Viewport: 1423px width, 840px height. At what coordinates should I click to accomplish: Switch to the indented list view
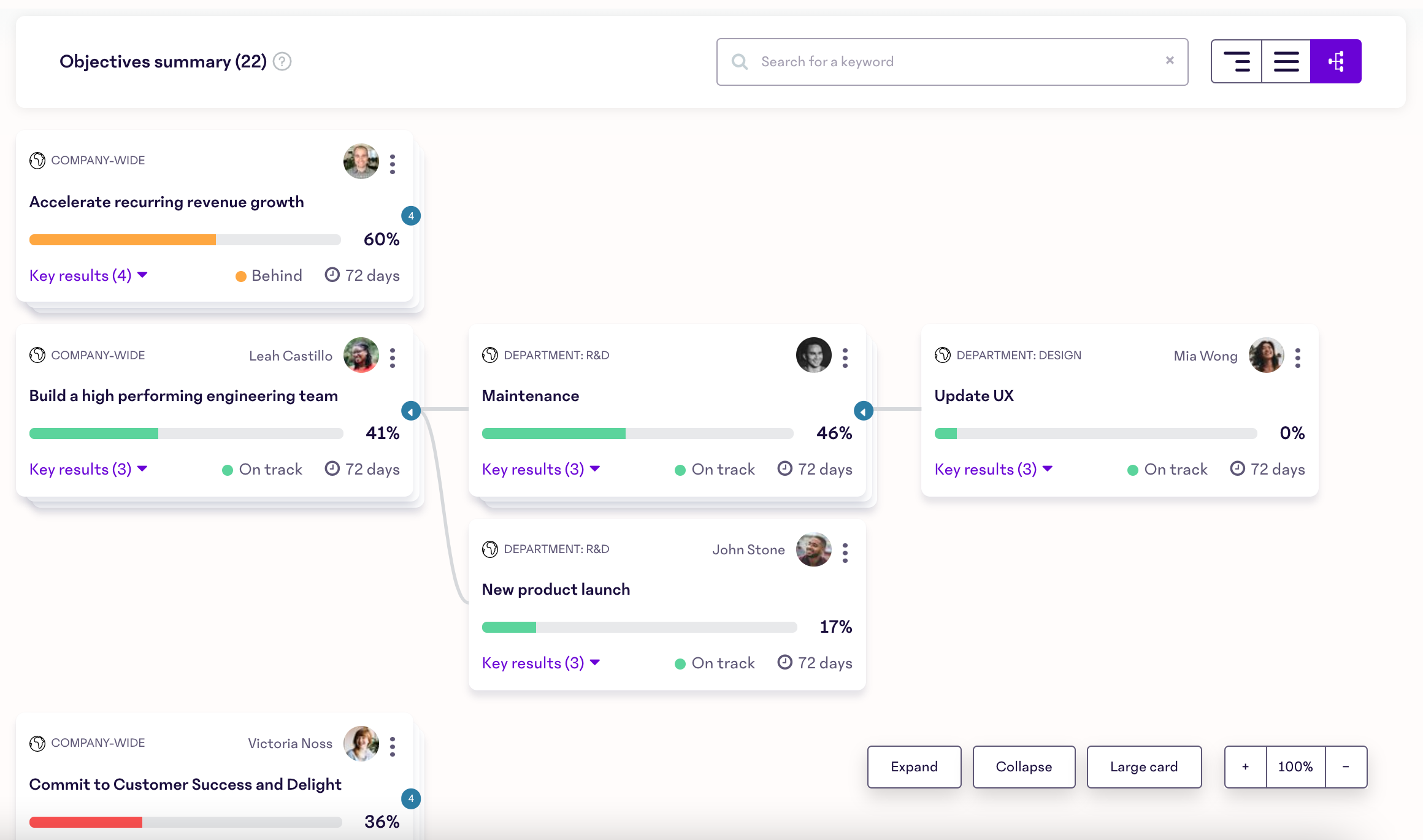click(x=1237, y=61)
